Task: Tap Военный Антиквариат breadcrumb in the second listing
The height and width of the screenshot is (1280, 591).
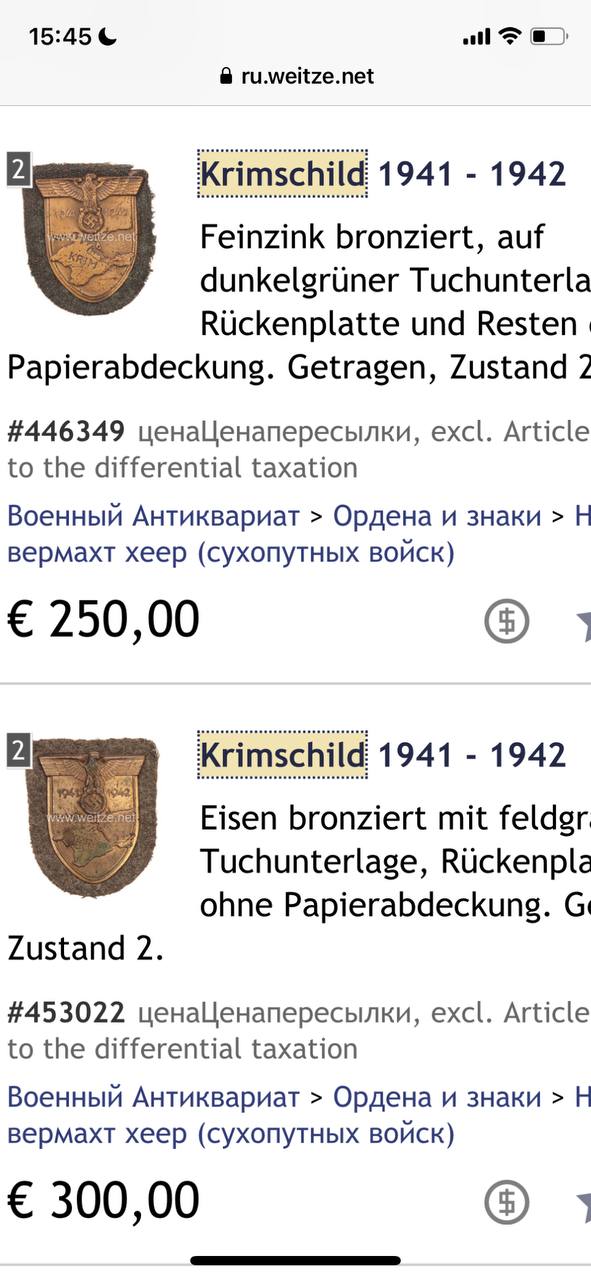Action: pyautogui.click(x=154, y=1098)
